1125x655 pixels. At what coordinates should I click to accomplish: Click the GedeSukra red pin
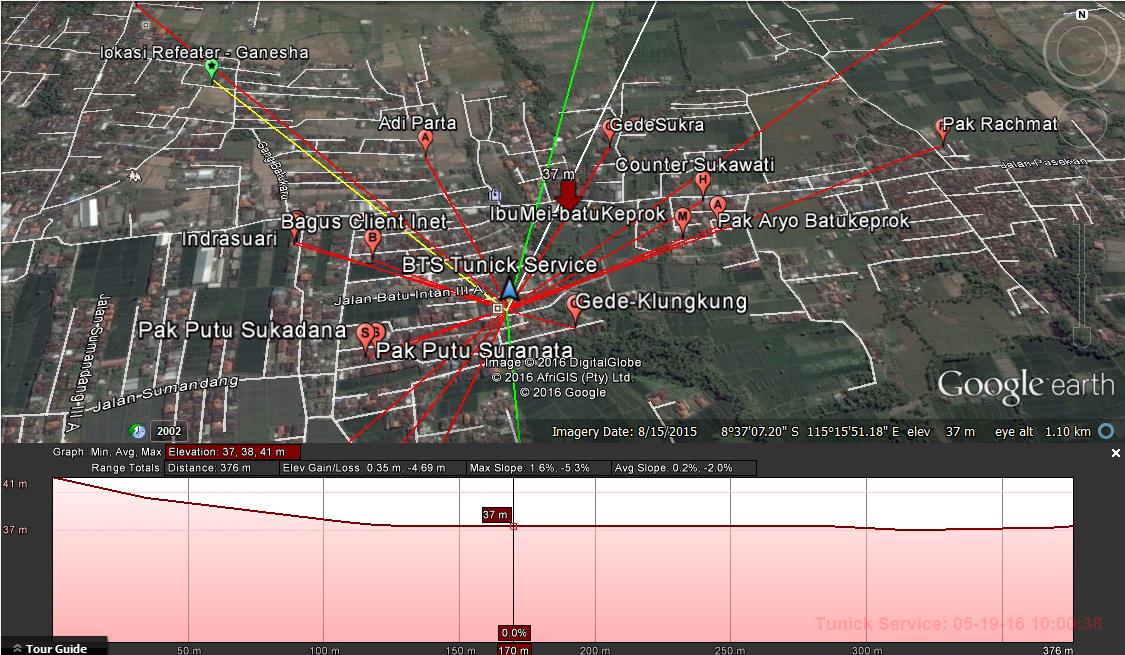pos(609,131)
